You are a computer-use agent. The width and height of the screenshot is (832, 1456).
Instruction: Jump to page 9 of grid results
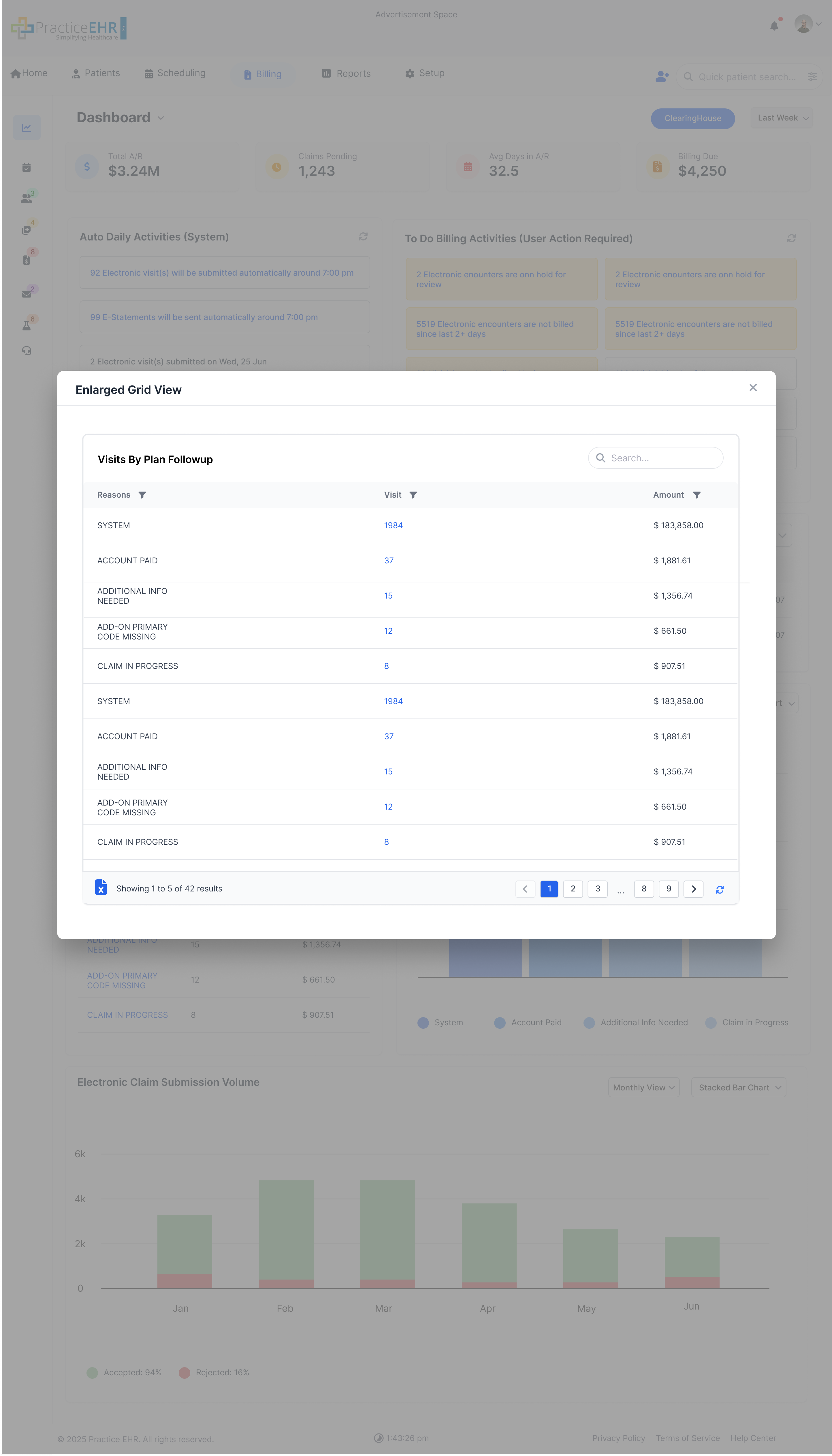(669, 889)
